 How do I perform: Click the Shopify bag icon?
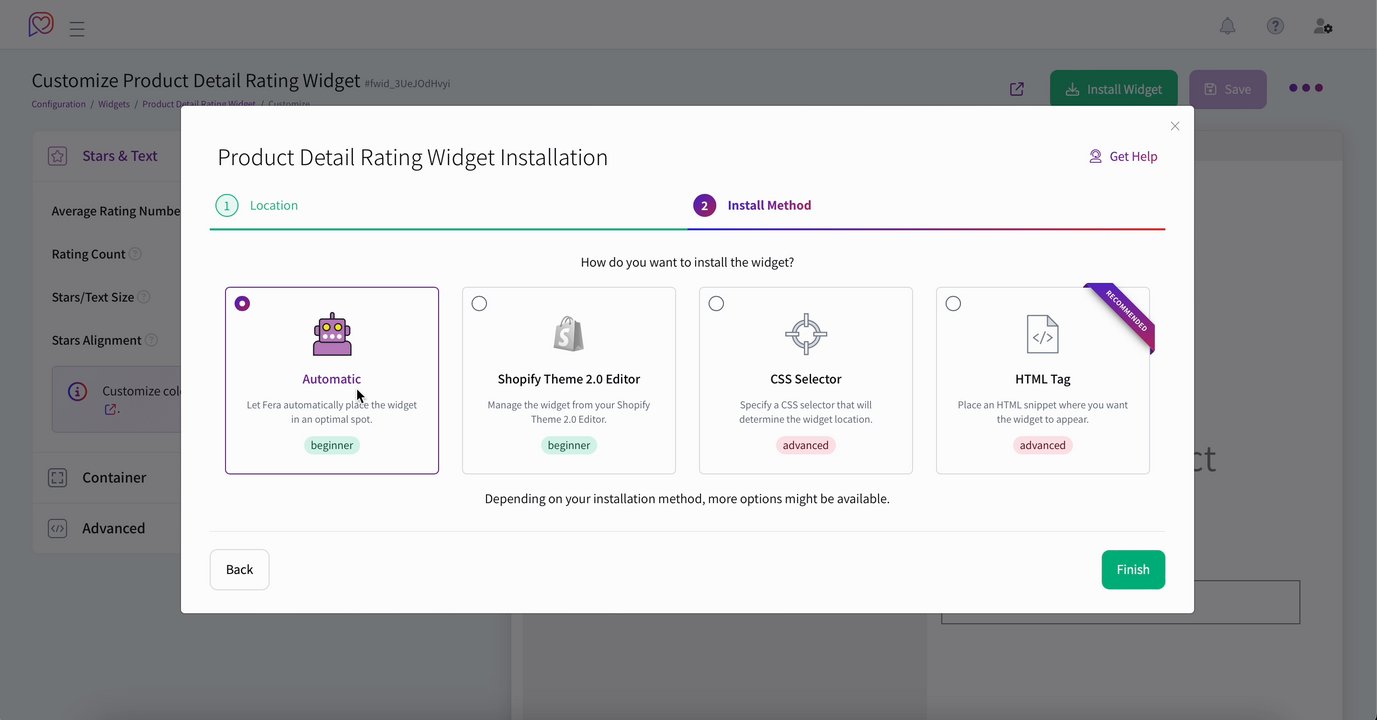coord(569,334)
